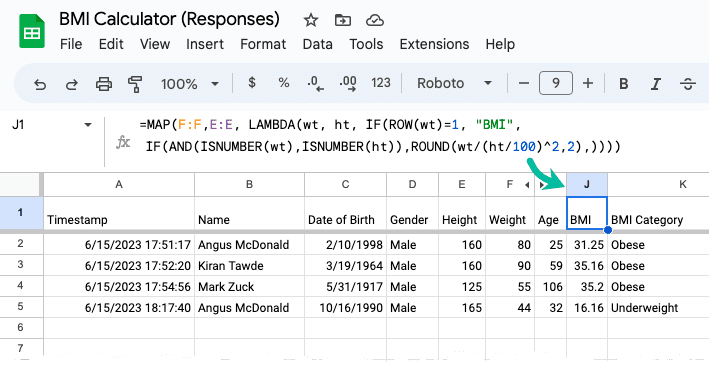Viewport: 709px width, 375px height.
Task: Open the Roboto font dropdown
Action: tap(454, 83)
